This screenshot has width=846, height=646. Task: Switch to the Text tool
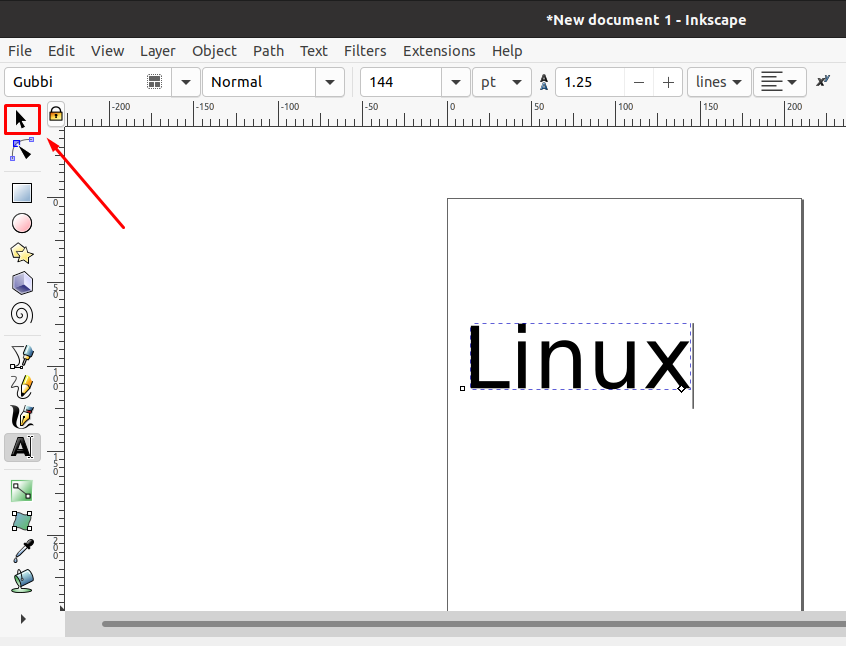[x=21, y=447]
